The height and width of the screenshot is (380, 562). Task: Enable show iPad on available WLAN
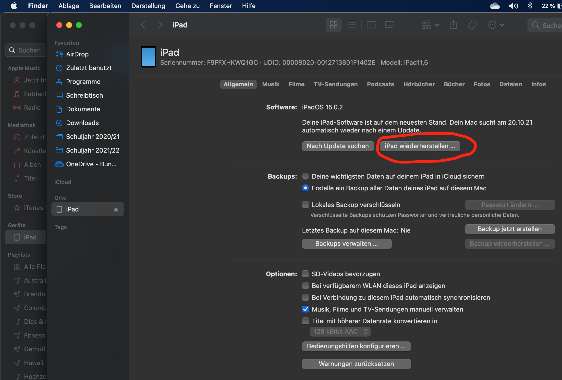305,286
